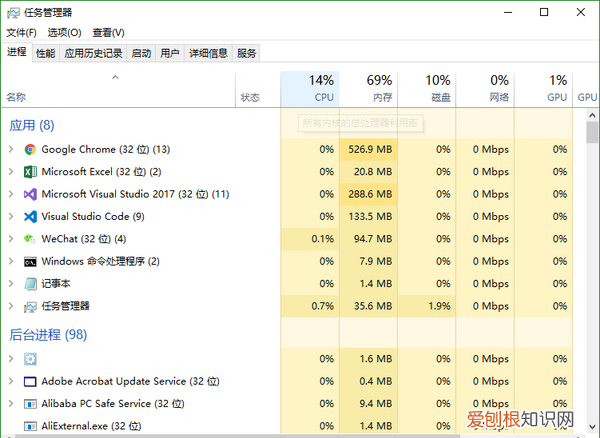Select the WeChat process icon
The image size is (600, 438).
coord(31,239)
